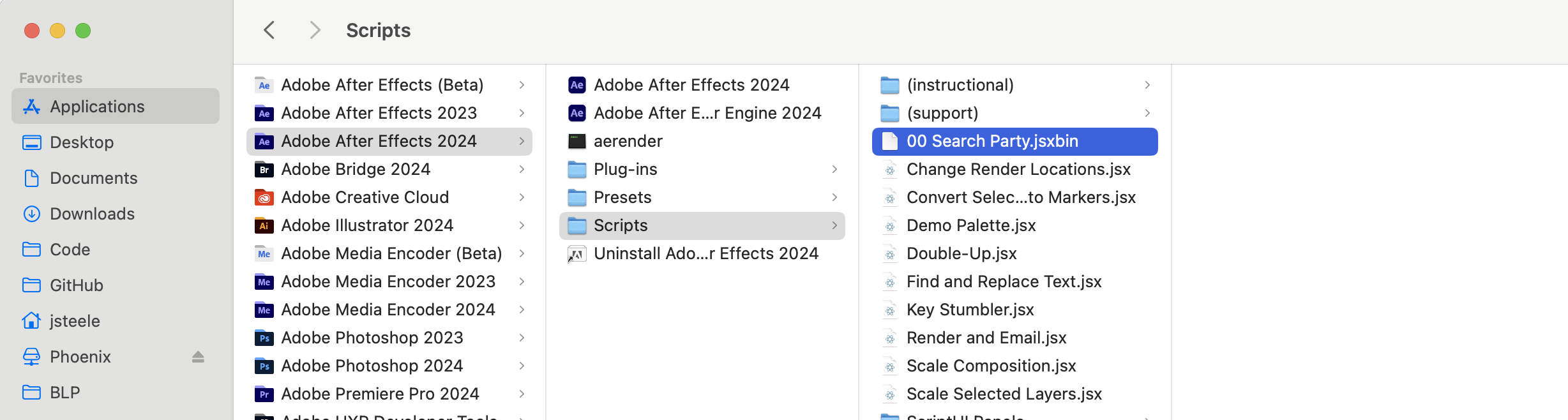Image resolution: width=1568 pixels, height=420 pixels.
Task: Expand the (instructional) folder chevron
Action: (1147, 85)
